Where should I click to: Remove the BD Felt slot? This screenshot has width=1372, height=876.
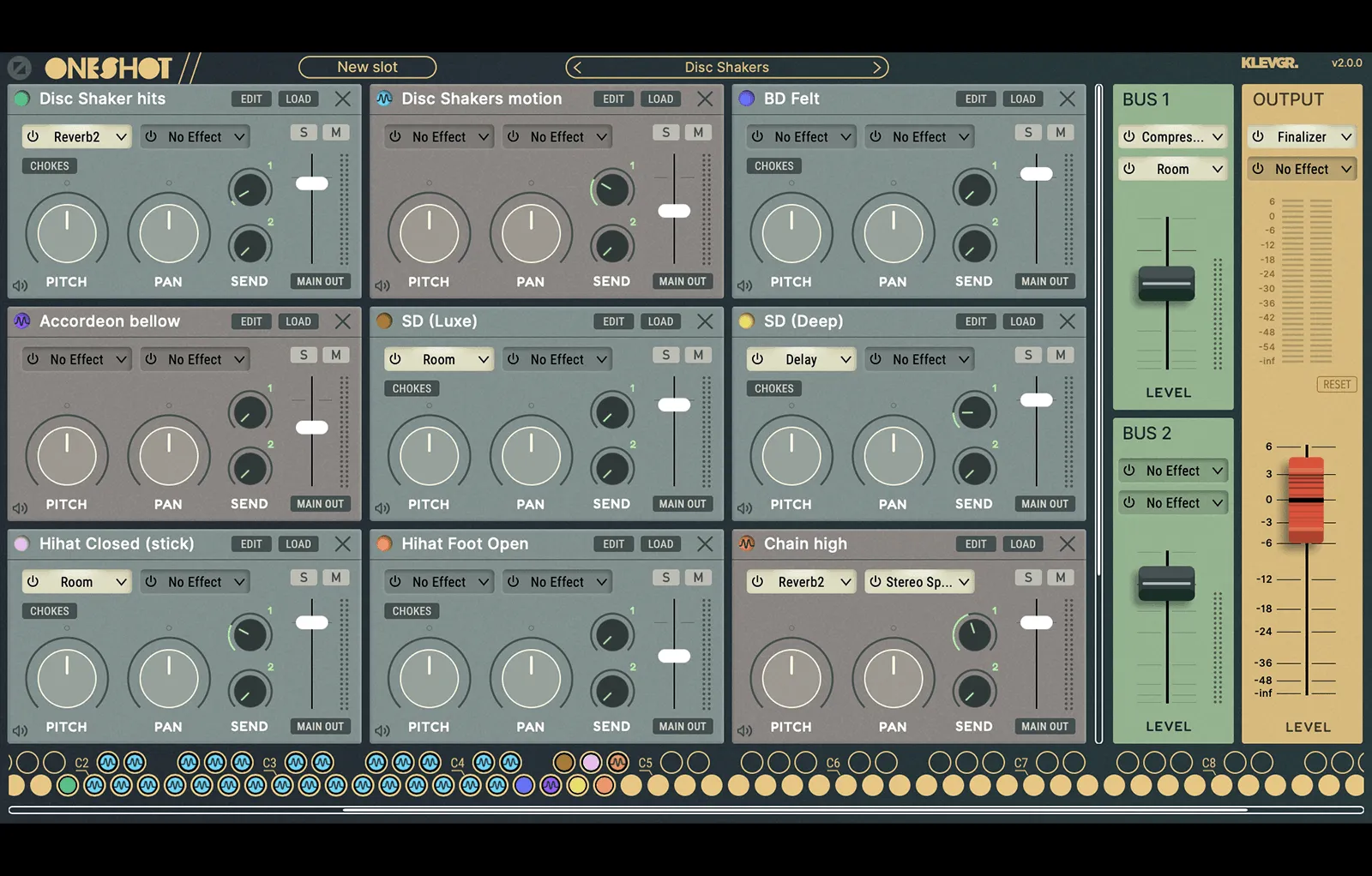tap(1068, 99)
